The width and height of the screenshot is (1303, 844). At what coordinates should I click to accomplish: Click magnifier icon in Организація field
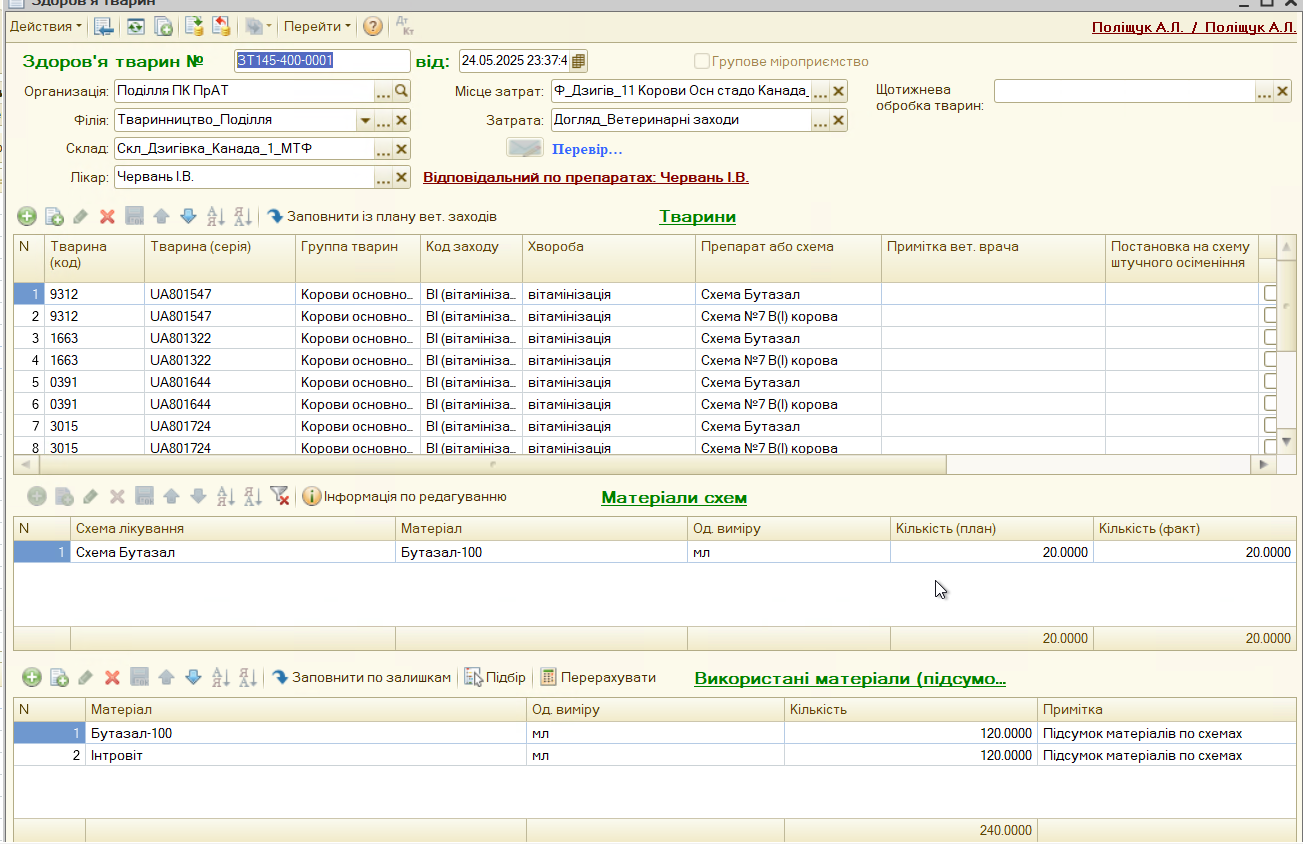click(x=401, y=92)
